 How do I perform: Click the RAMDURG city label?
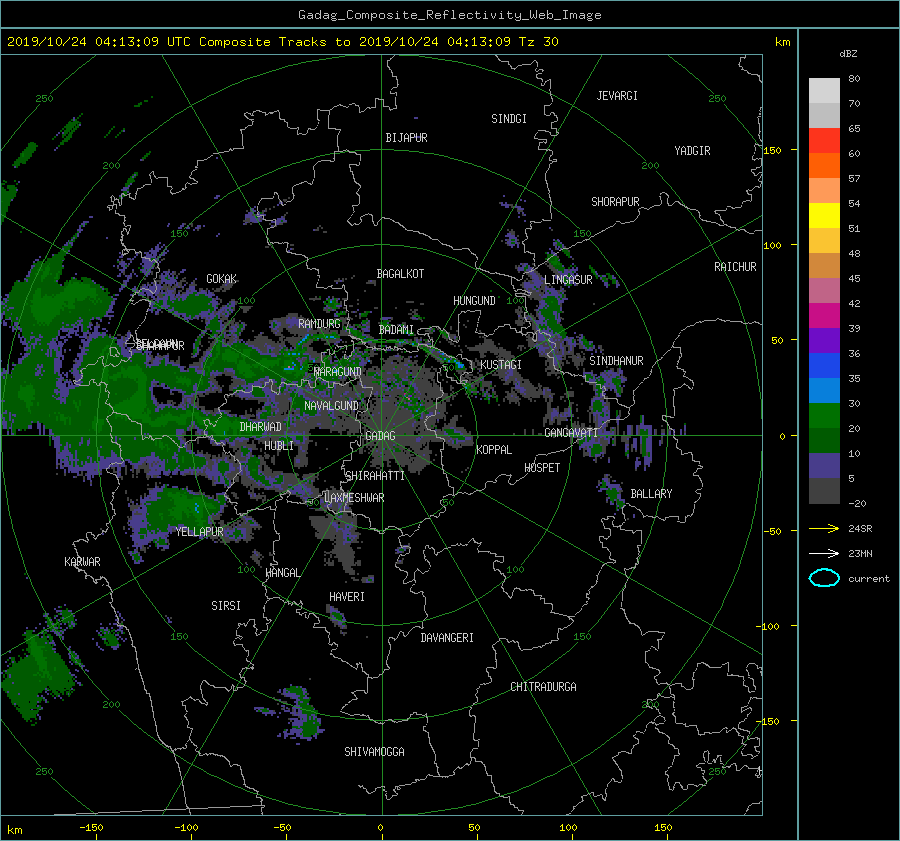(319, 324)
